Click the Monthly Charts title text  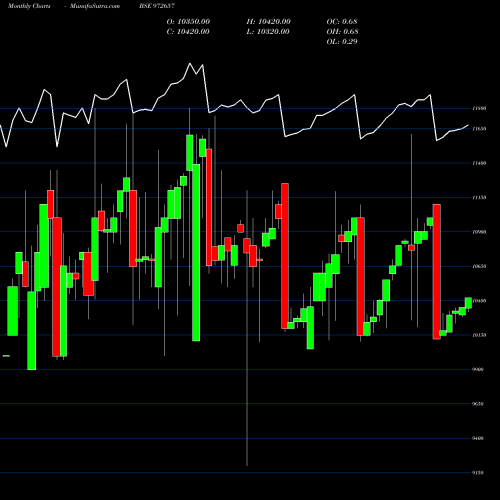[x=29, y=6]
